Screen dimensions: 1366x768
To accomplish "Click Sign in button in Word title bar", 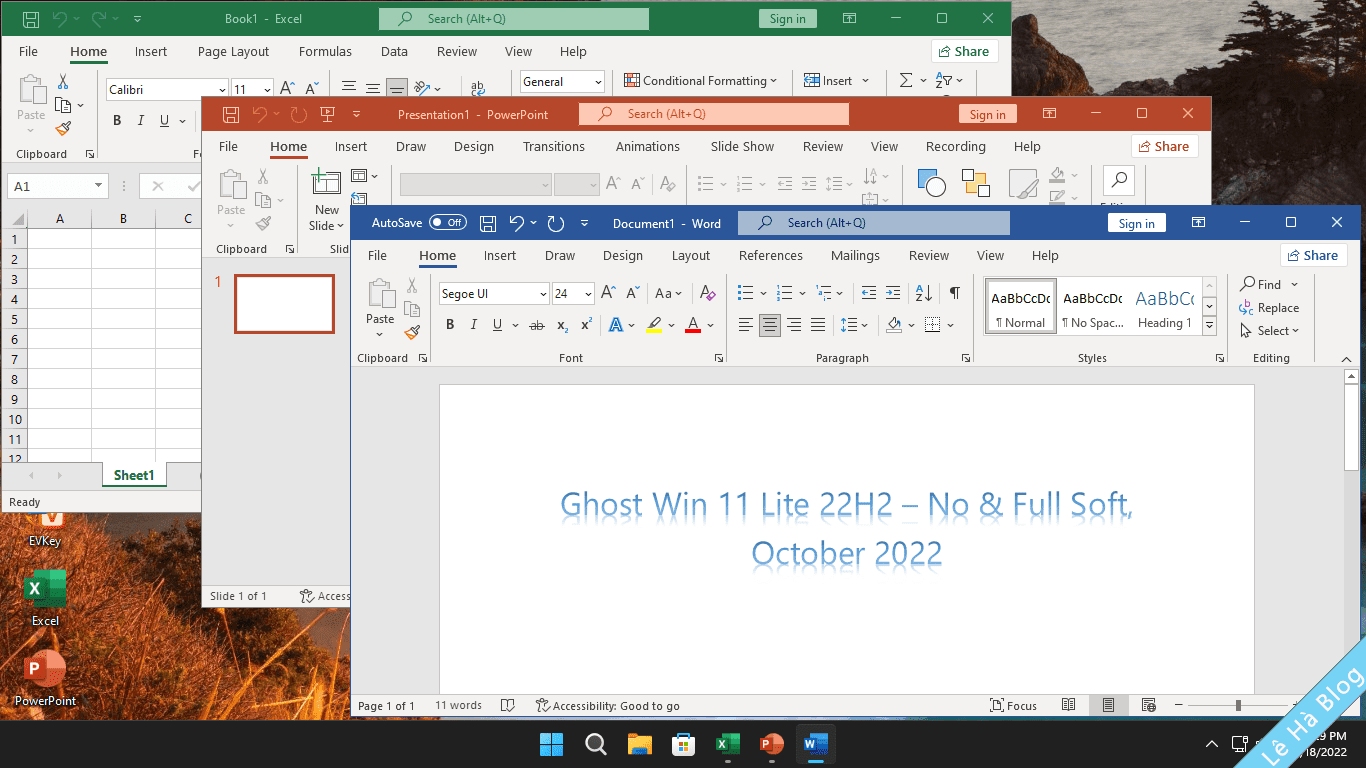I will [x=1136, y=223].
